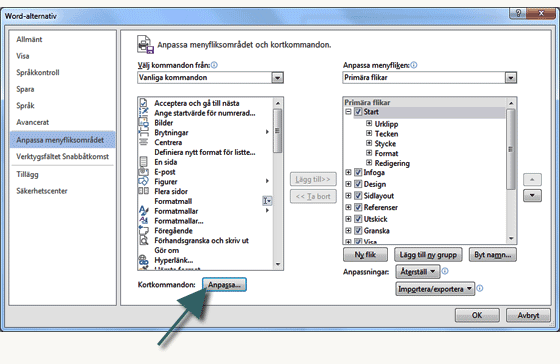The image size is (560, 364).
Task: Toggle the Design tab checkbox
Action: tap(358, 184)
